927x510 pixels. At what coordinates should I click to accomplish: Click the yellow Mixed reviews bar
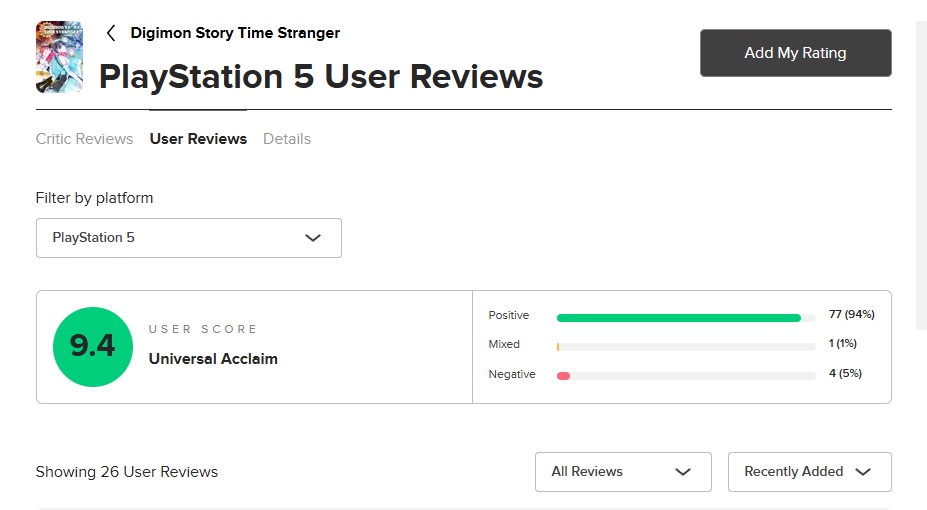tap(558, 347)
